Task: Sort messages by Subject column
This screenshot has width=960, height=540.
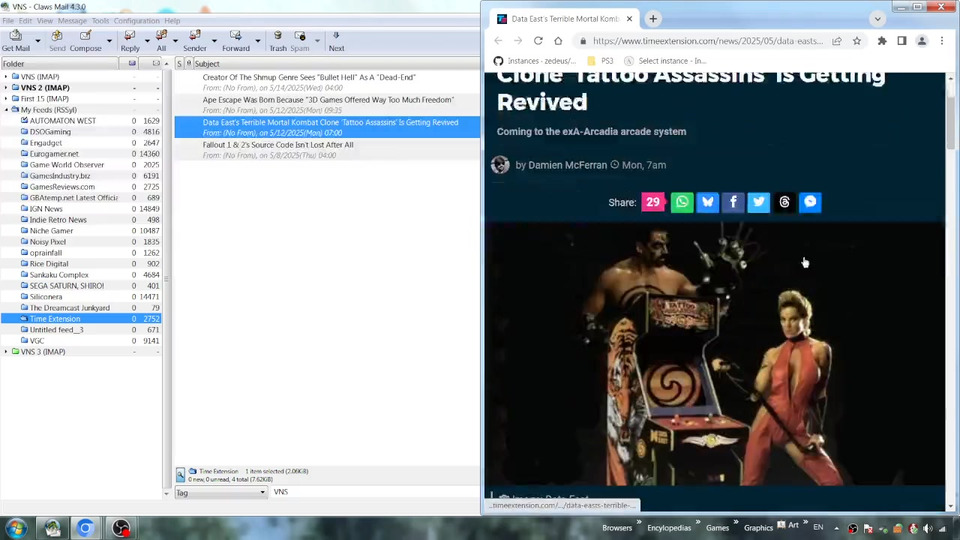Action: [336, 64]
